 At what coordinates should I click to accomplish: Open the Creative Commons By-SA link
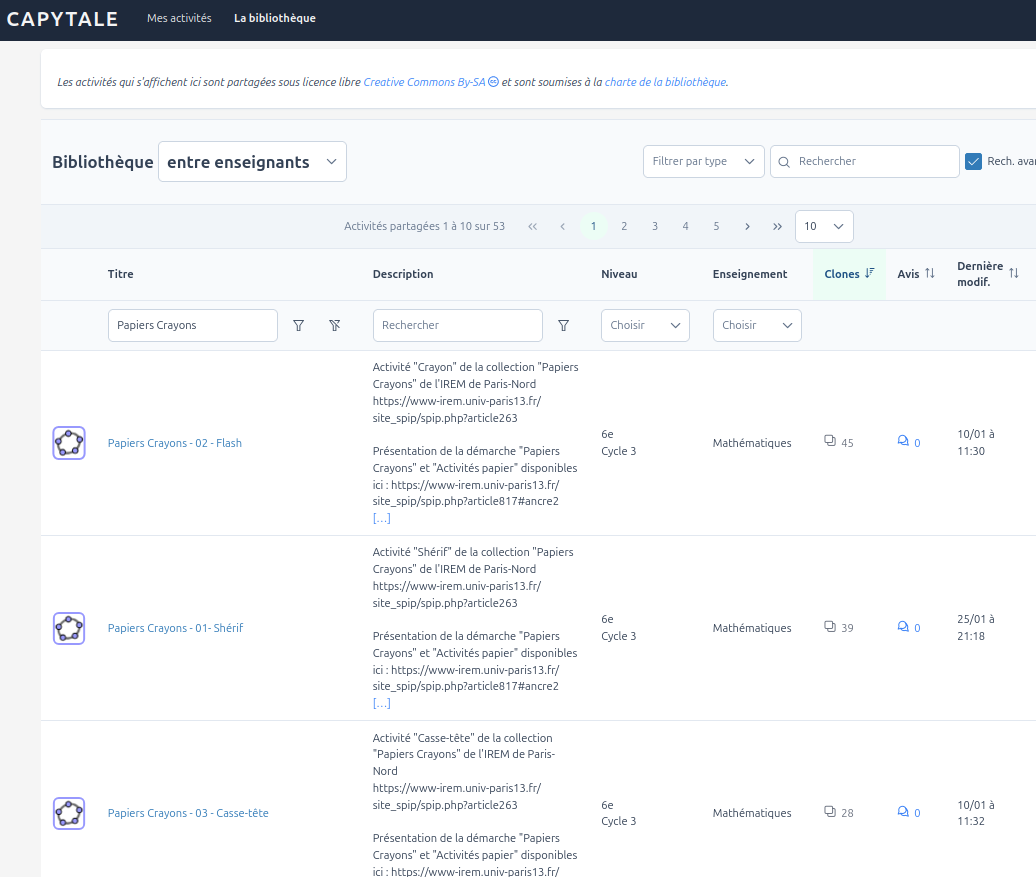click(x=424, y=82)
